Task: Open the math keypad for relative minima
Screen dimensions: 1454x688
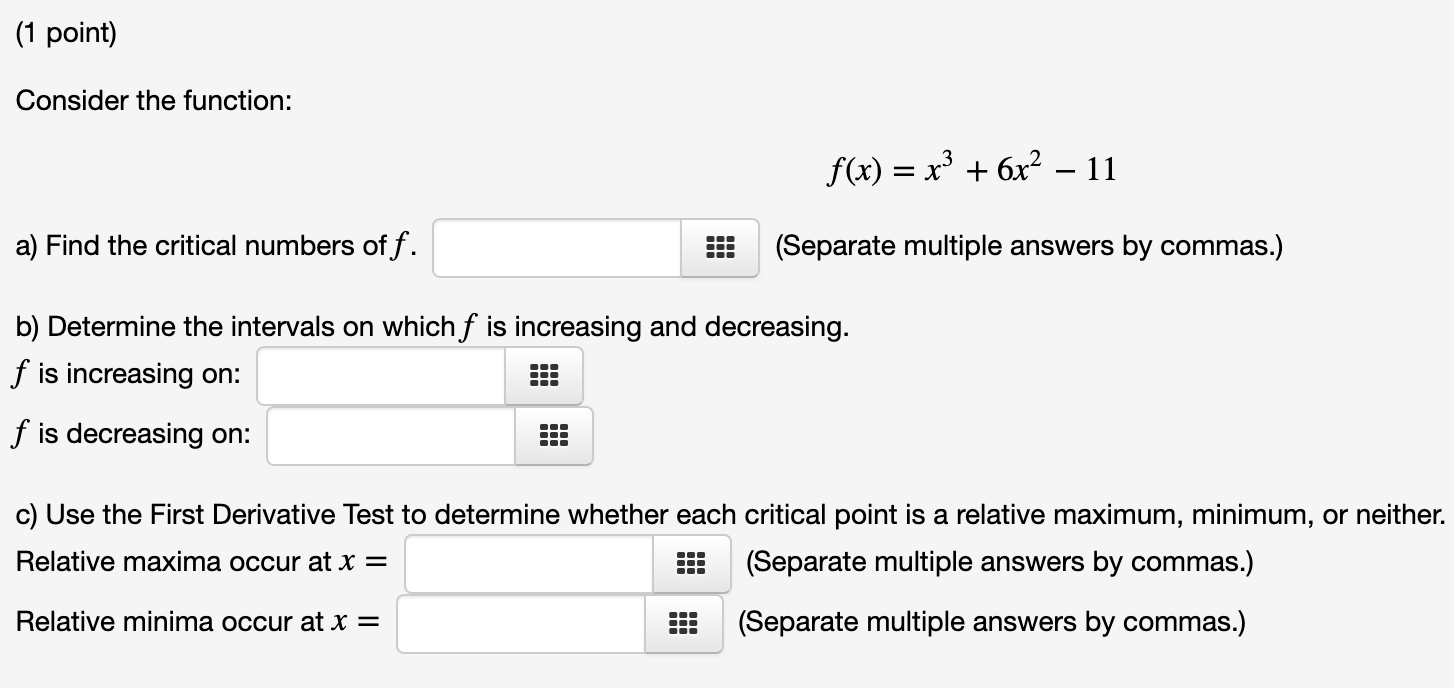Action: coord(685,622)
